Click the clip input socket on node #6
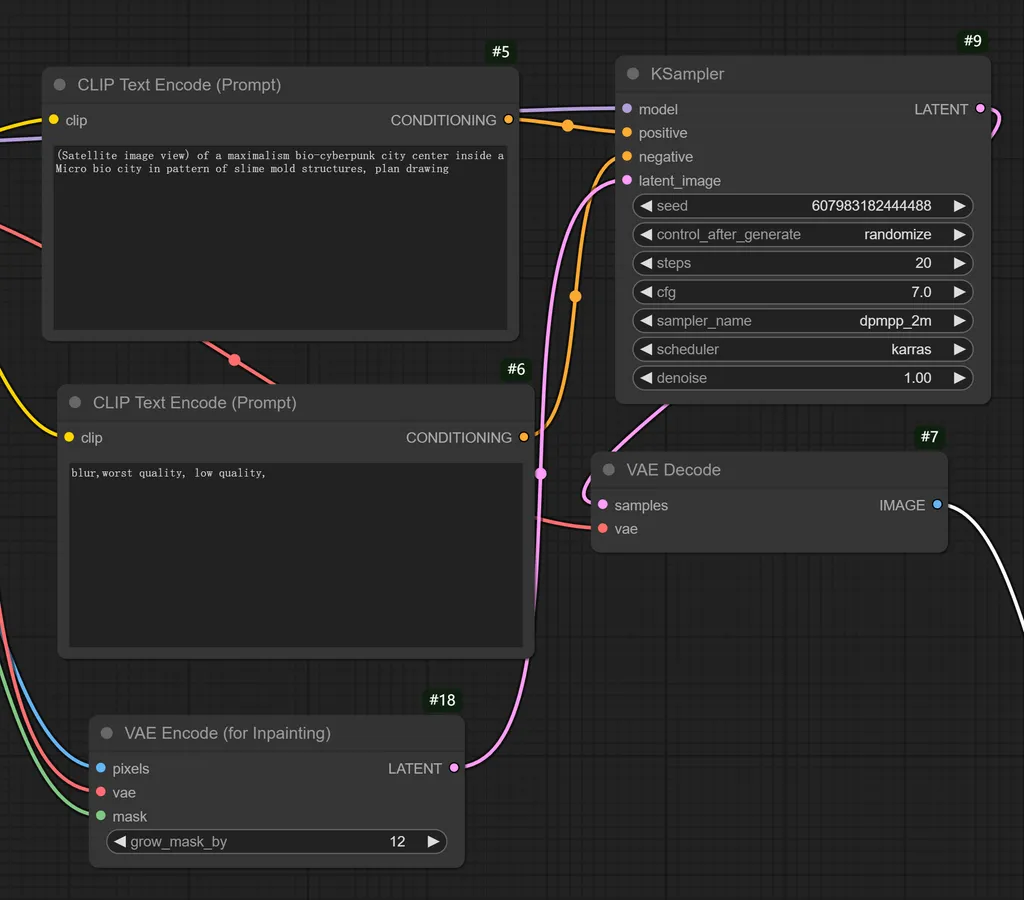The image size is (1024, 900). (x=69, y=437)
